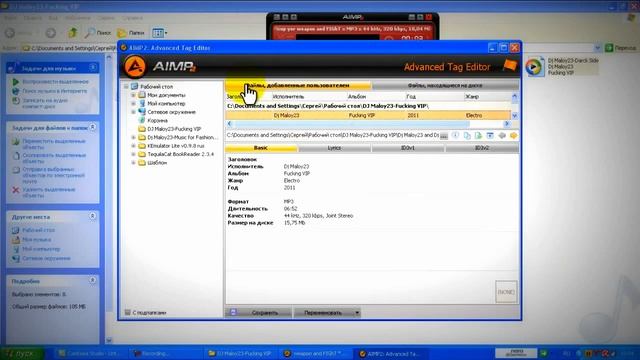This screenshot has width=640, height=360.
Task: Click the [NONE] cover art placeholder
Action: 506,292
